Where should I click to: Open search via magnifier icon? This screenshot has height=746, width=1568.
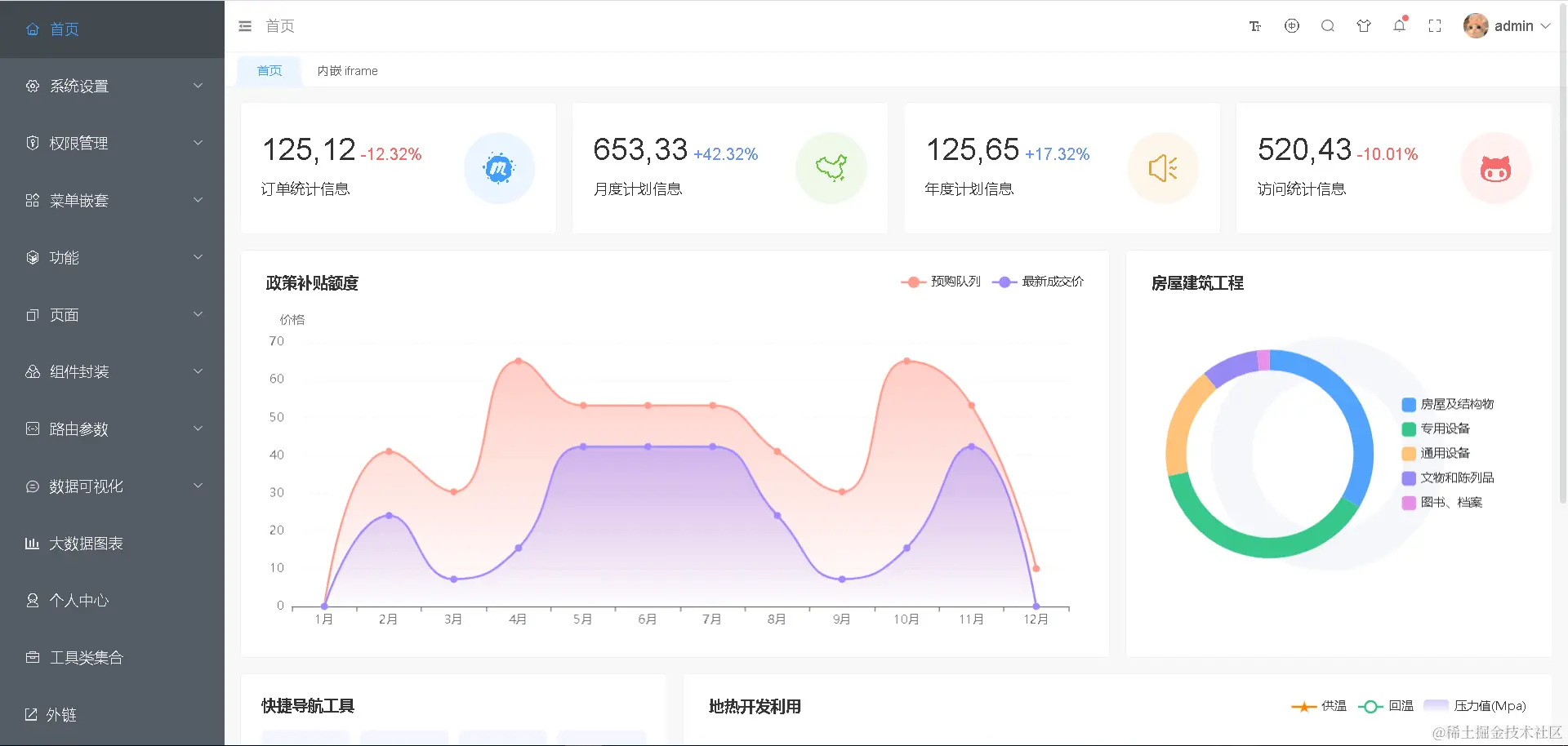click(1328, 26)
